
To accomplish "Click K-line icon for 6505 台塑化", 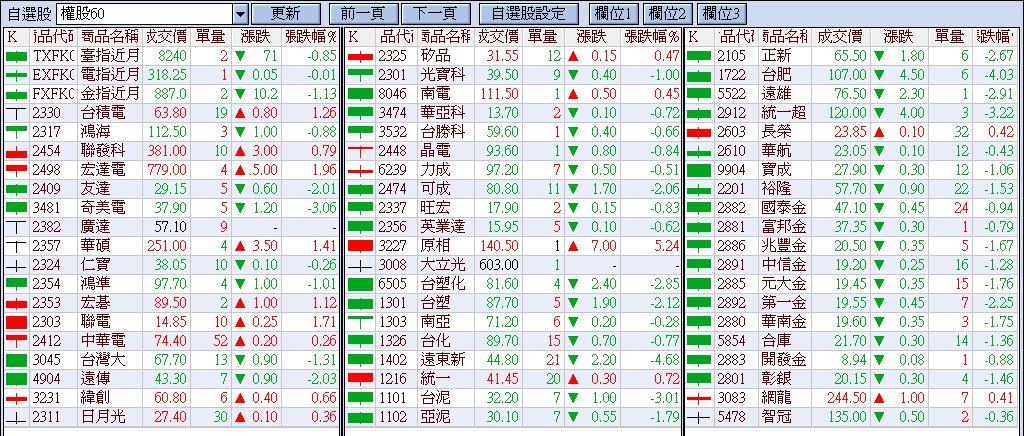I will pos(360,285).
